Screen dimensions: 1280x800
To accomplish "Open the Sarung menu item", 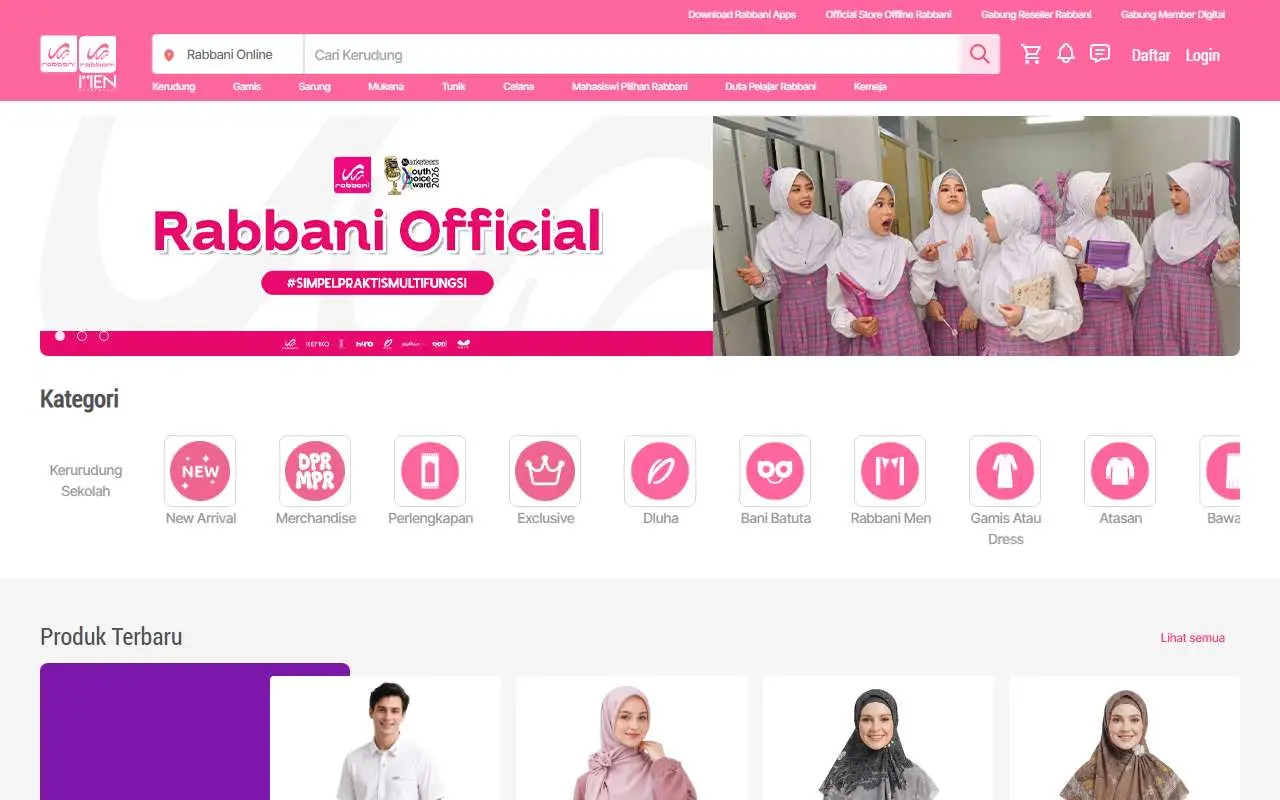I will (x=314, y=87).
